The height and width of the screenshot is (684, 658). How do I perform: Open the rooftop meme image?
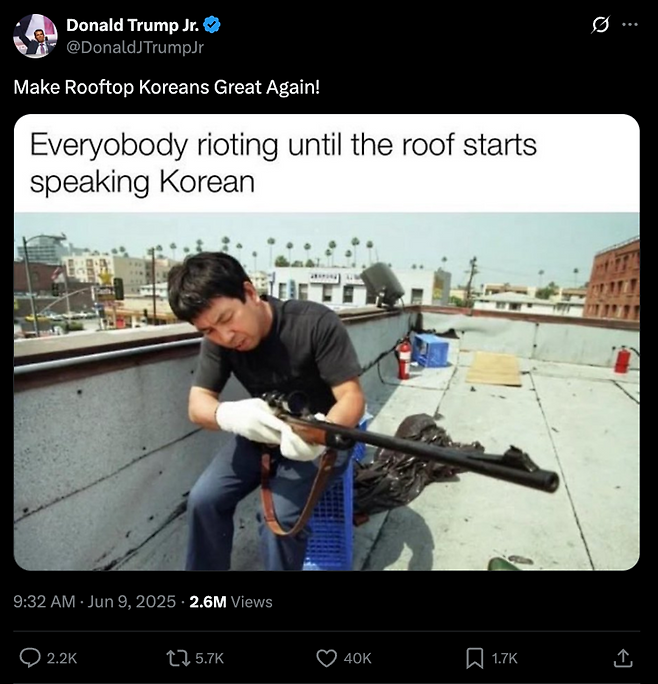click(x=327, y=342)
